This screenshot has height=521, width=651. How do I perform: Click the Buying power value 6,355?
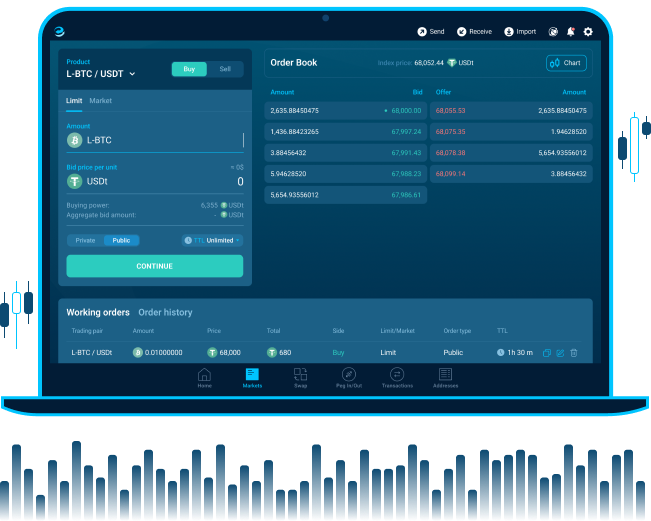point(209,205)
